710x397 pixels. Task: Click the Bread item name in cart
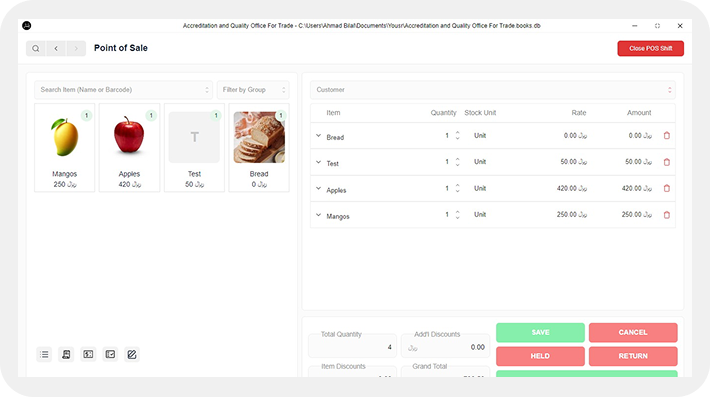click(x=335, y=137)
